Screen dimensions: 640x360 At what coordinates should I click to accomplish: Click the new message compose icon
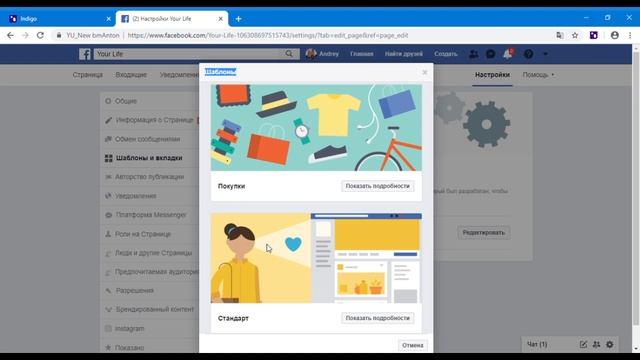583,344
